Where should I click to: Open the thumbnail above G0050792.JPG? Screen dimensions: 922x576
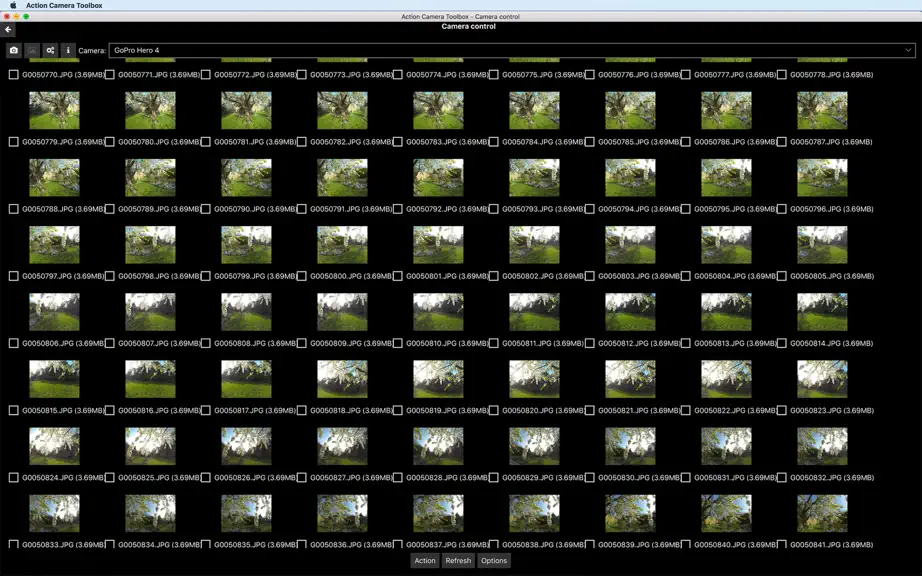click(x=438, y=178)
